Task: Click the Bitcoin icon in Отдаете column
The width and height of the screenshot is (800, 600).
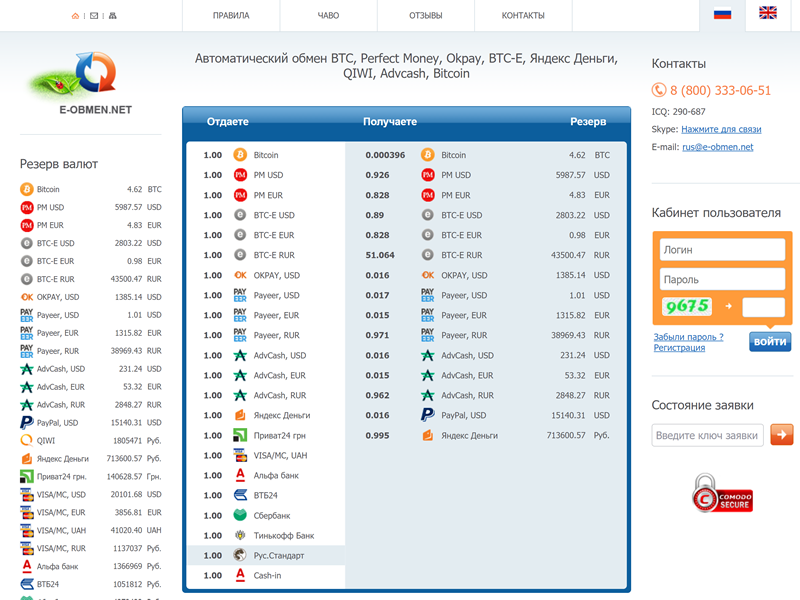Action: tap(240, 155)
